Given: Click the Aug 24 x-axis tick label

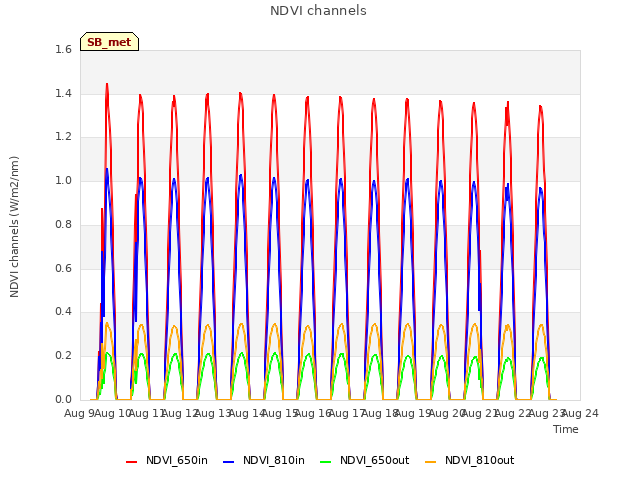Looking at the screenshot, I should tap(580, 413).
